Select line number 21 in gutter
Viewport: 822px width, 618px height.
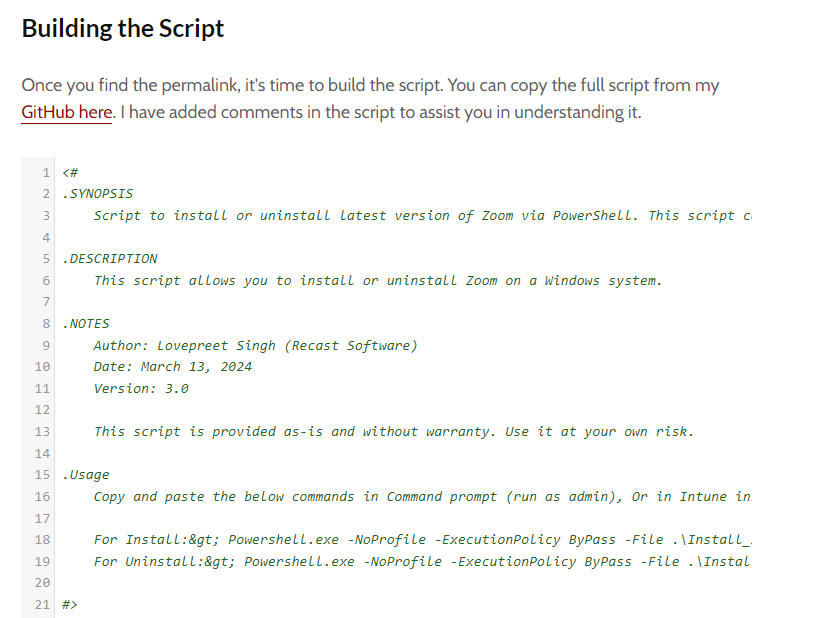[x=42, y=605]
